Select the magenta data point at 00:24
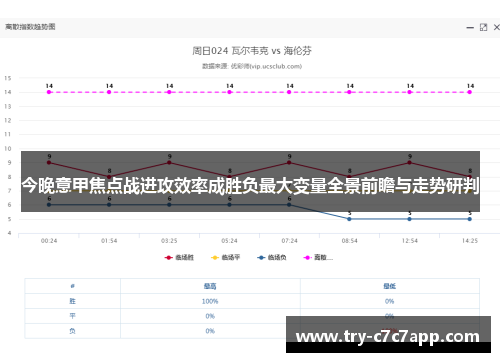This screenshot has height=362, width=500. coord(49,92)
